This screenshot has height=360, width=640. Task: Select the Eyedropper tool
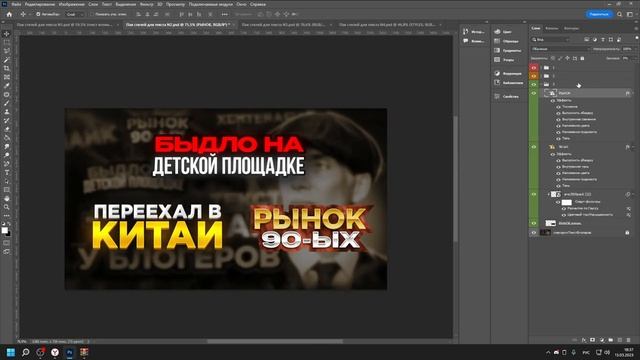pyautogui.click(x=7, y=85)
